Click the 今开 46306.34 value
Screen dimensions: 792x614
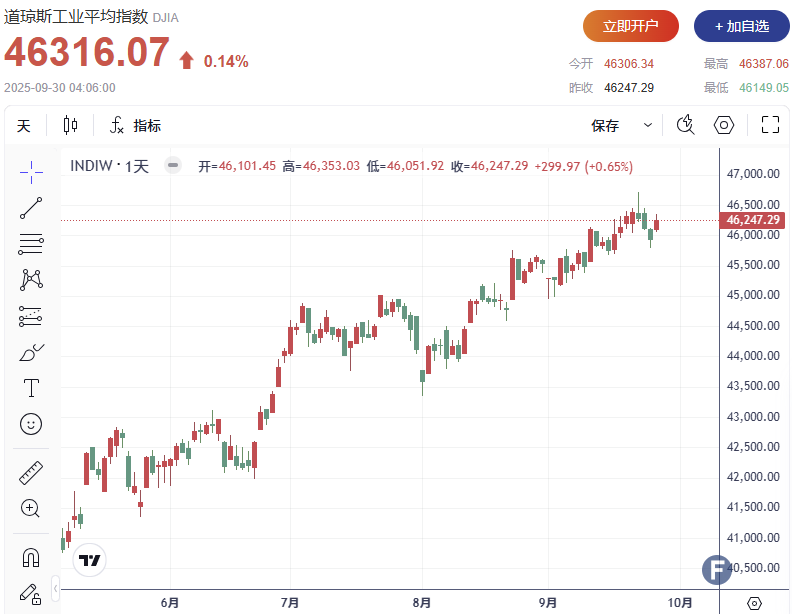tap(629, 64)
